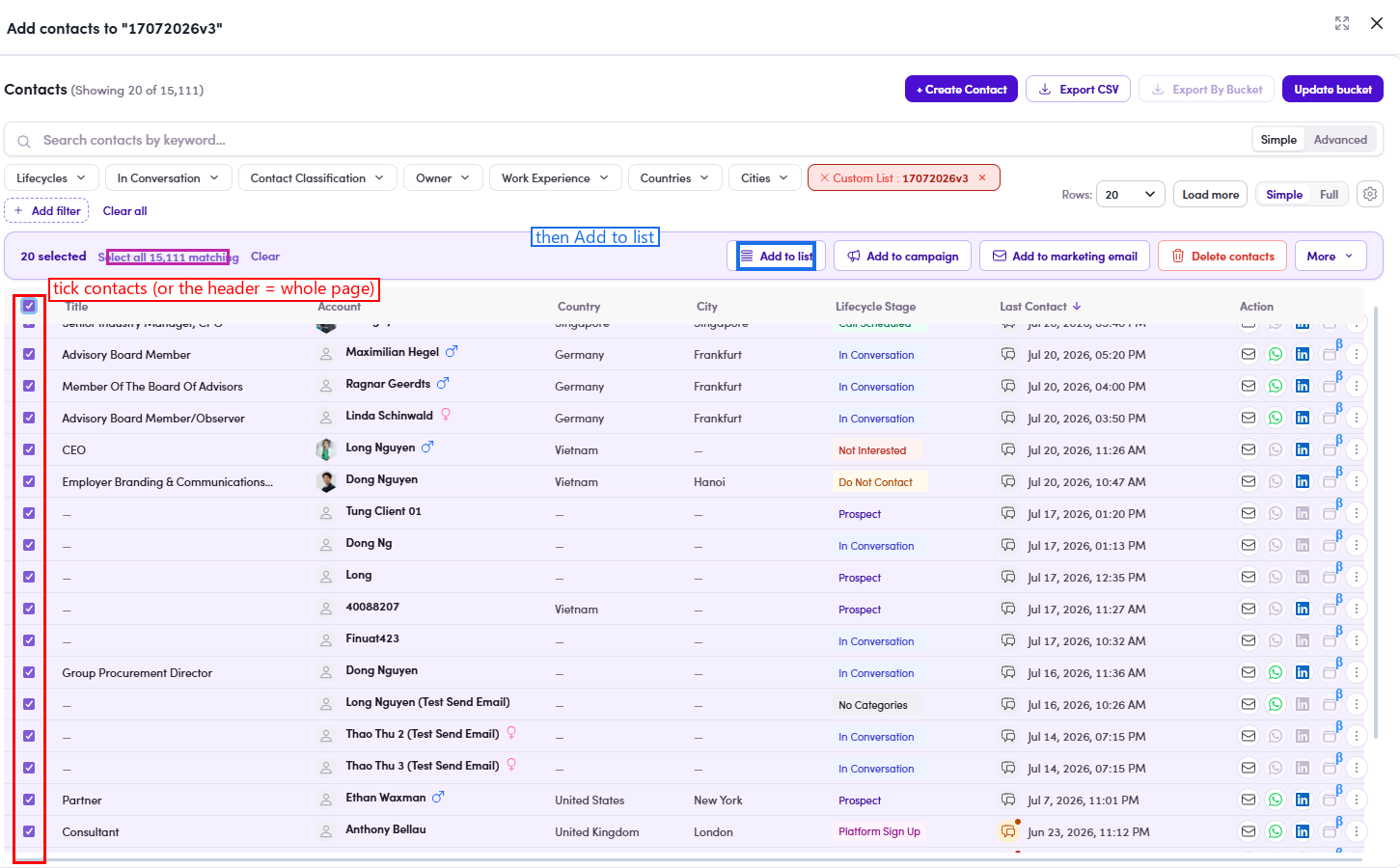Click the calendar beta icon in the CEO row
The height and width of the screenshot is (868, 1400).
click(1331, 448)
